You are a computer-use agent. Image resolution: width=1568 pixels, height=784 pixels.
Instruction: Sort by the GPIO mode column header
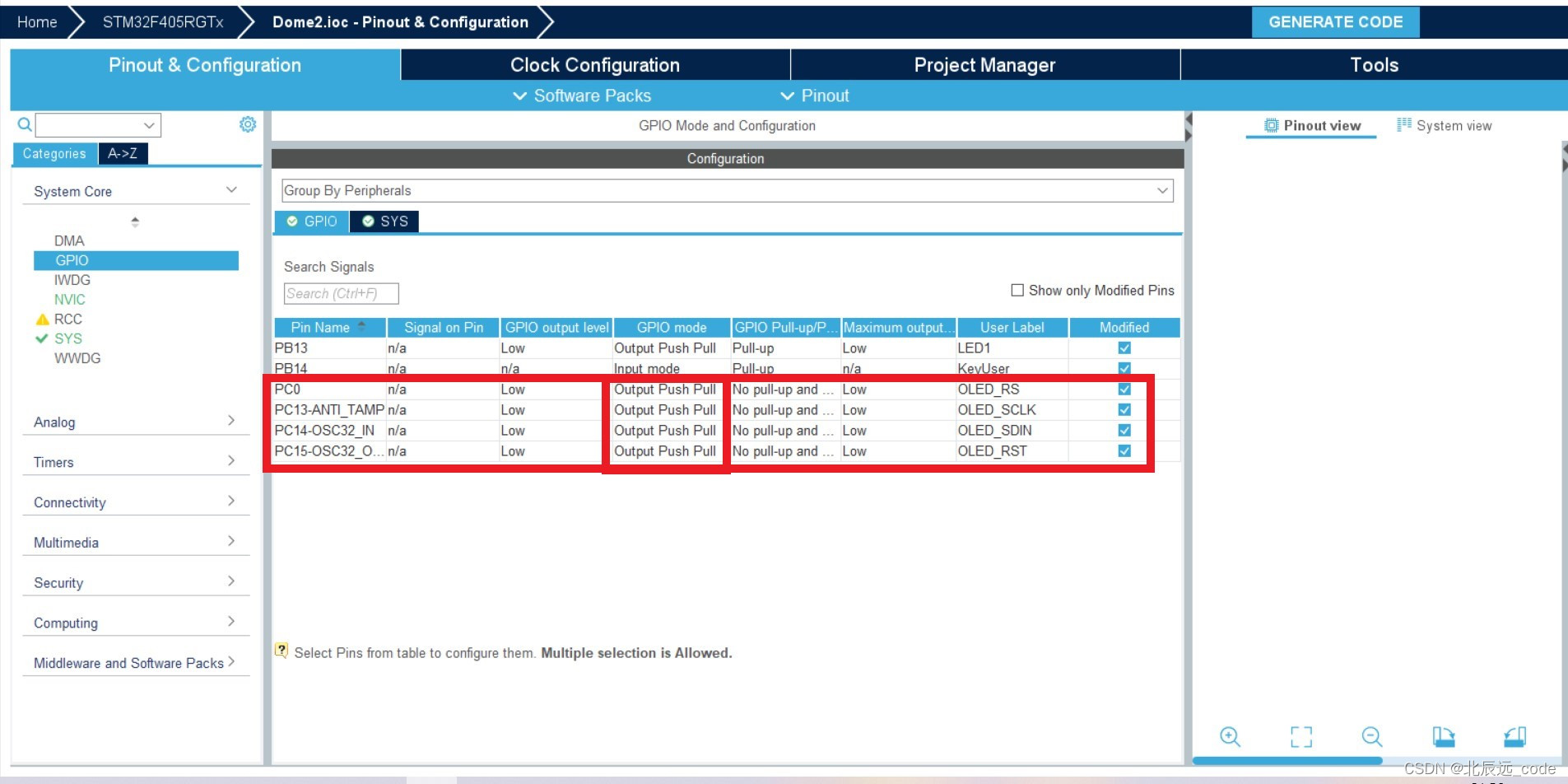[672, 328]
